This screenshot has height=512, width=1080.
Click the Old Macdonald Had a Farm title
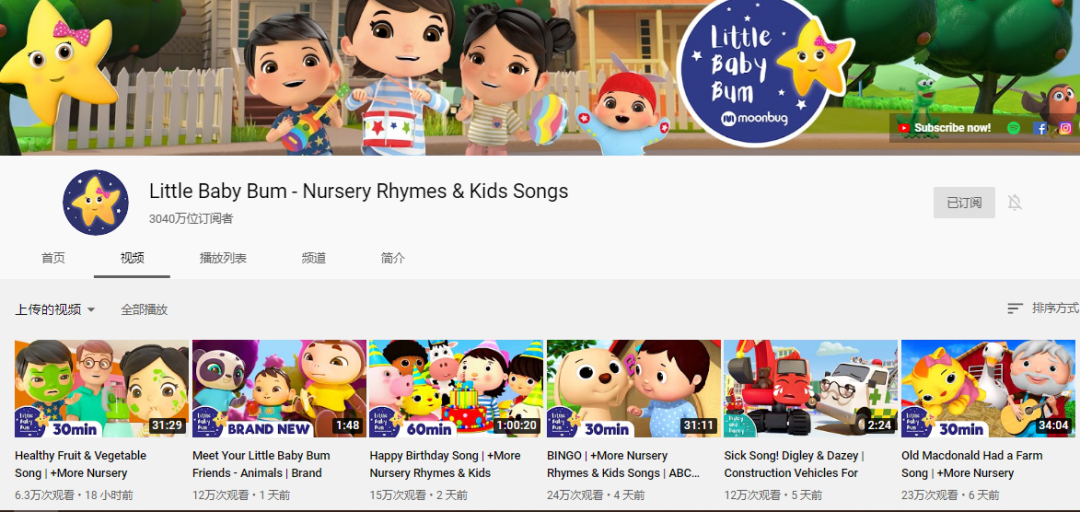coord(972,464)
